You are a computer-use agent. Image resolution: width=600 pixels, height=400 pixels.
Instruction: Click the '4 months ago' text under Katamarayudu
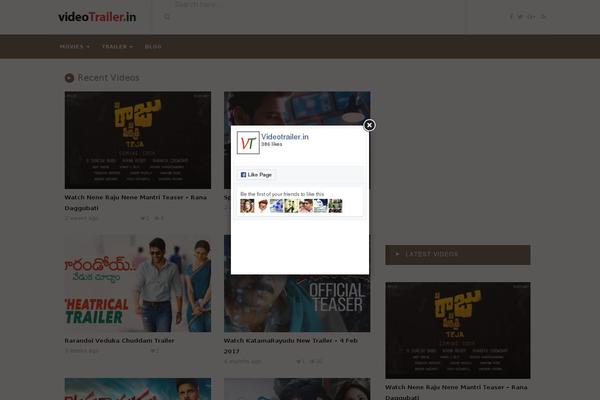(243, 361)
